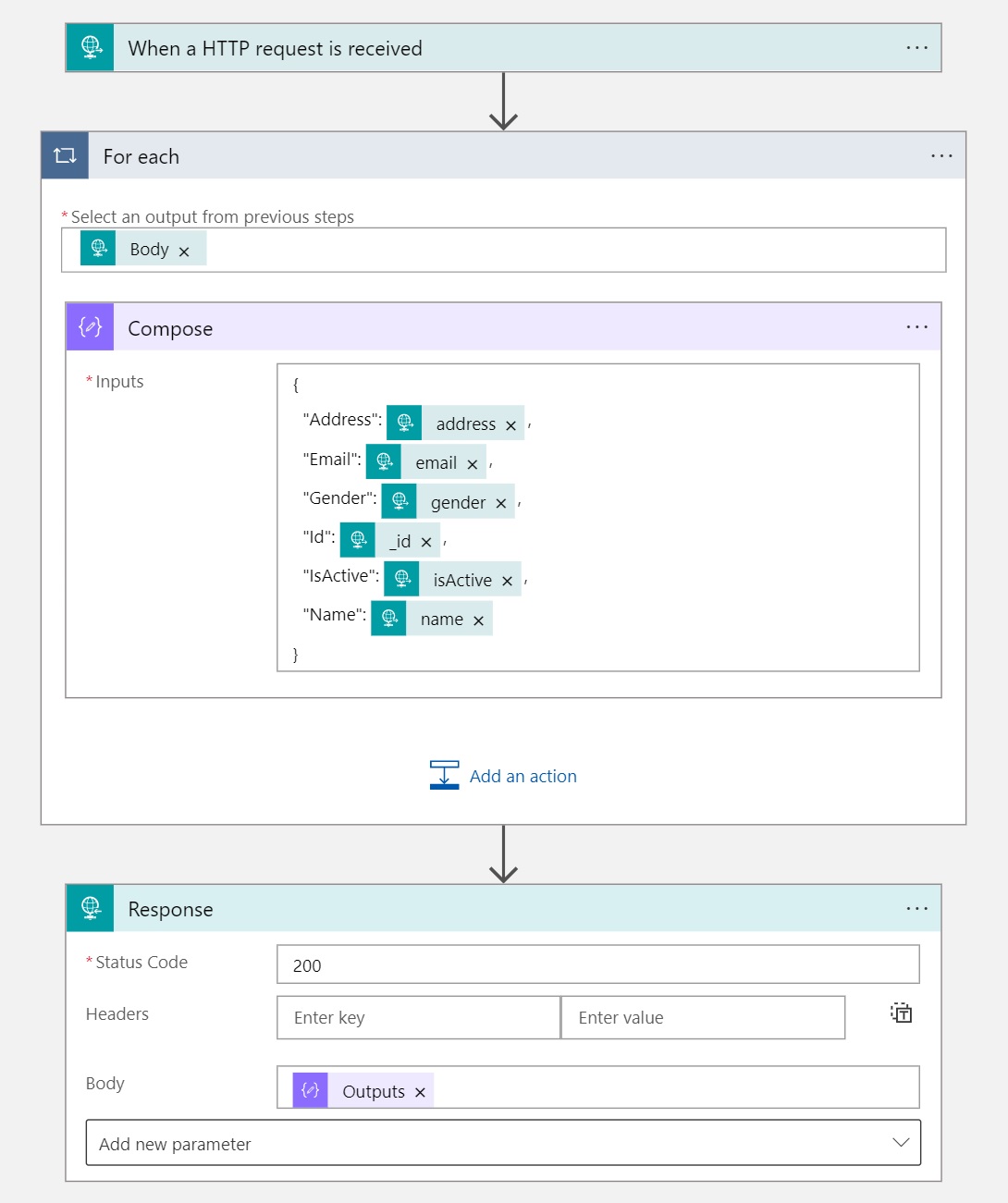
Task: Click the Compose action icon
Action: pyautogui.click(x=90, y=327)
